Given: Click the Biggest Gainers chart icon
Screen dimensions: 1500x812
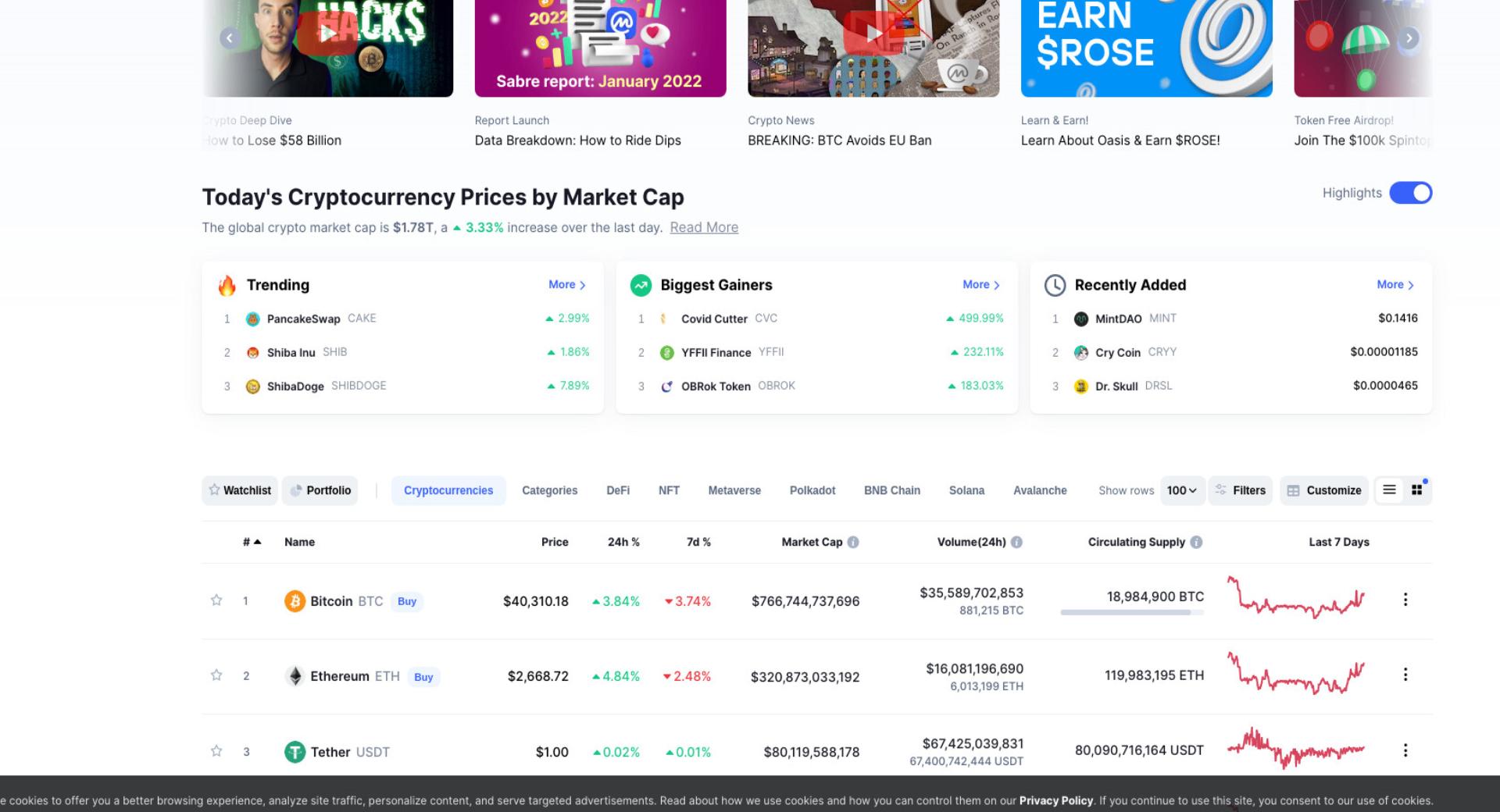Looking at the screenshot, I should [641, 286].
